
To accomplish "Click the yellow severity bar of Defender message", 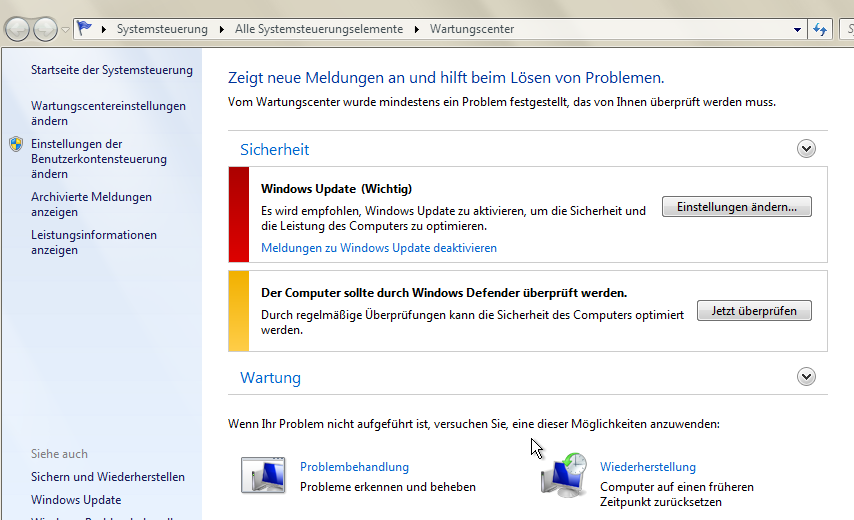I will (x=239, y=311).
